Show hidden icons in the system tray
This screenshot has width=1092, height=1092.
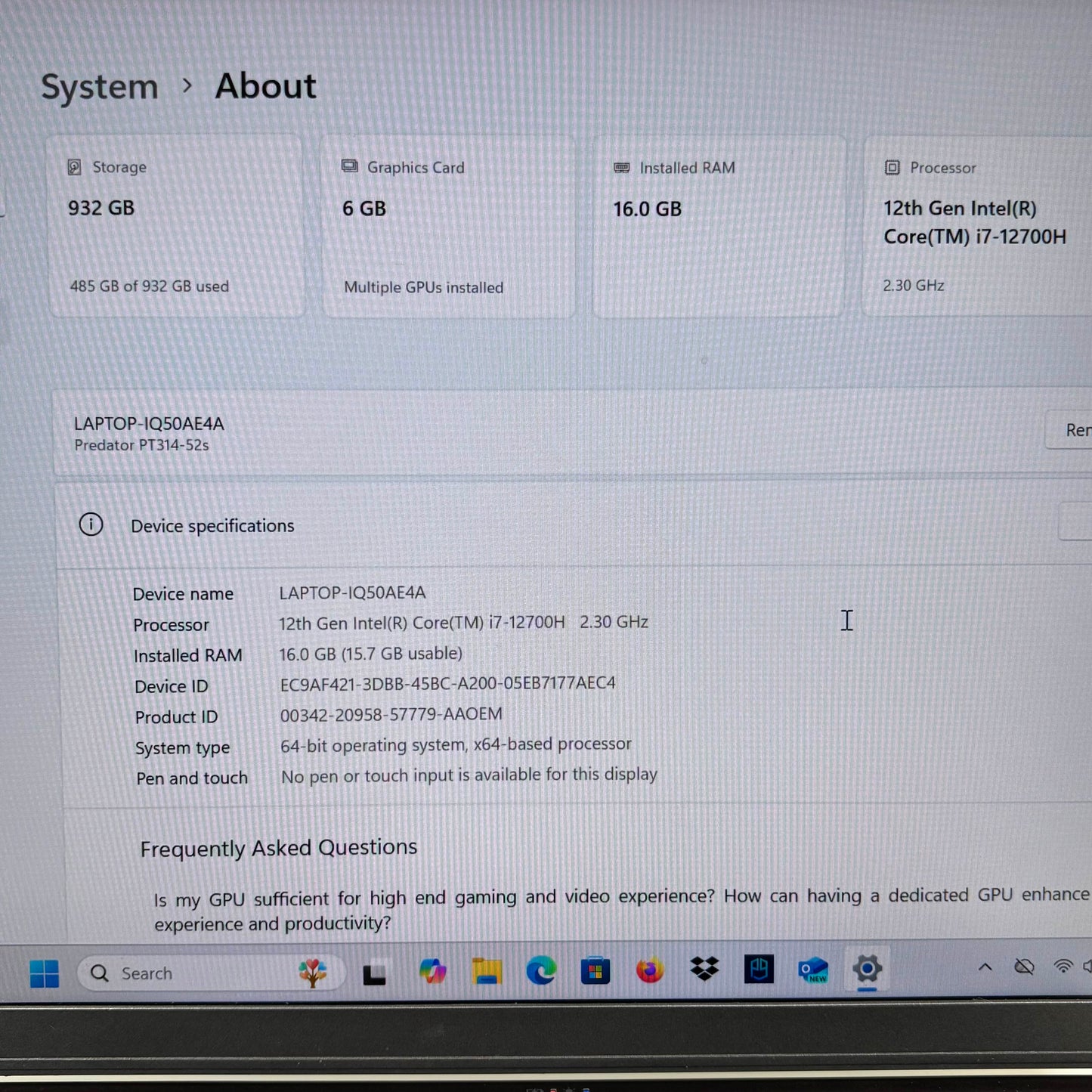[x=985, y=967]
